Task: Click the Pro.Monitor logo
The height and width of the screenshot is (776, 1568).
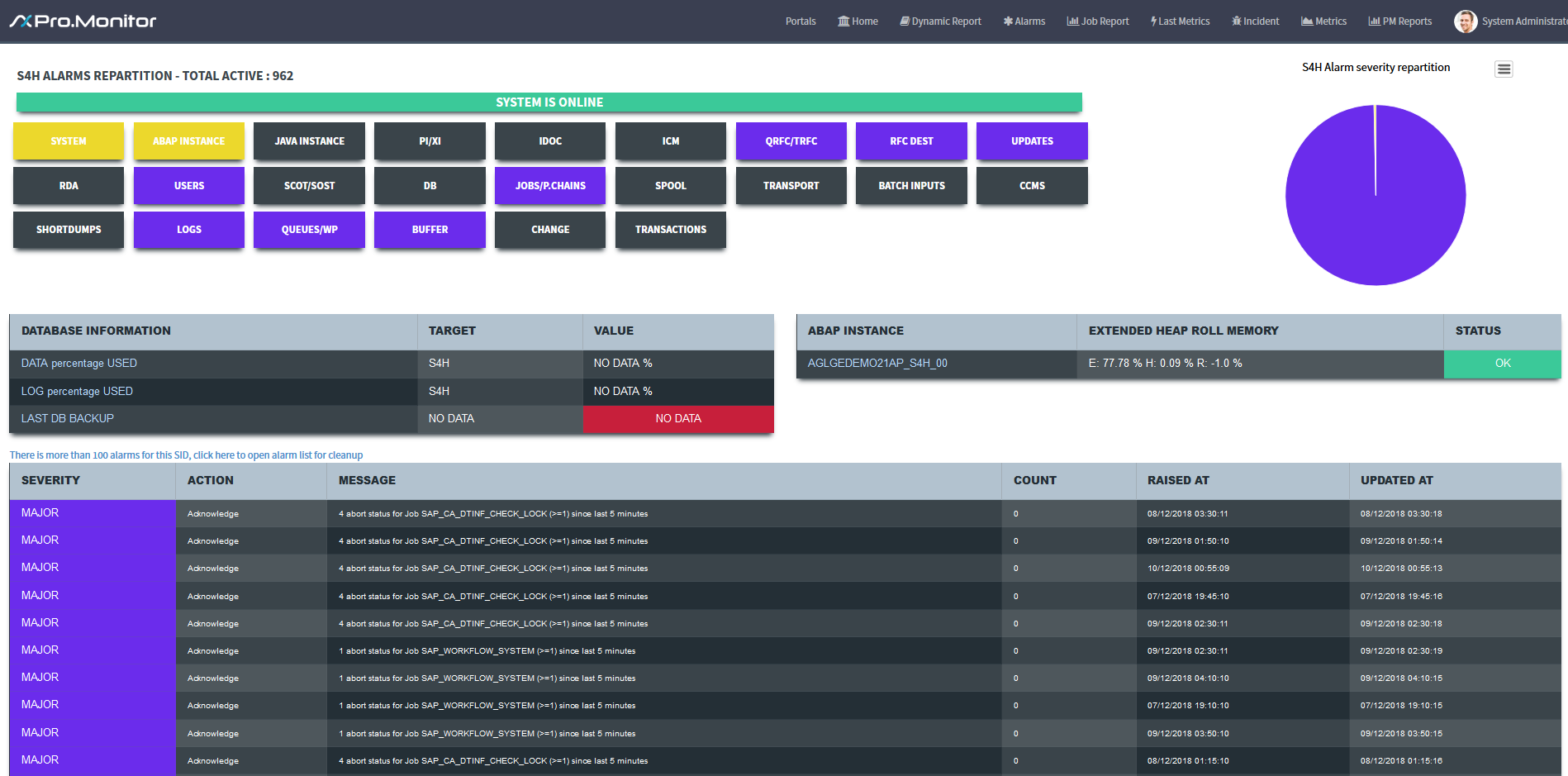Action: pyautogui.click(x=83, y=21)
